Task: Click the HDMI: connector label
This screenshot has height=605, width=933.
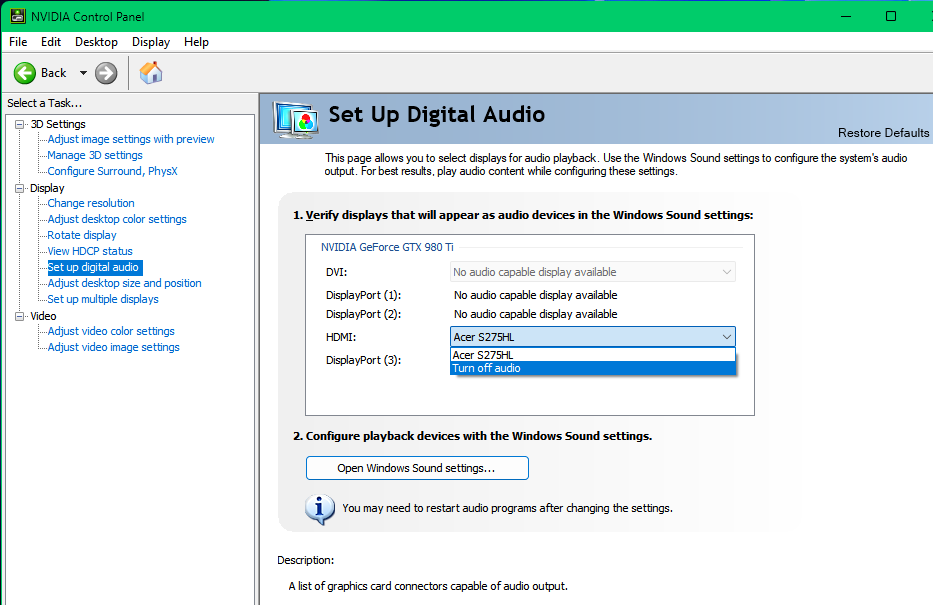Action: (x=341, y=337)
